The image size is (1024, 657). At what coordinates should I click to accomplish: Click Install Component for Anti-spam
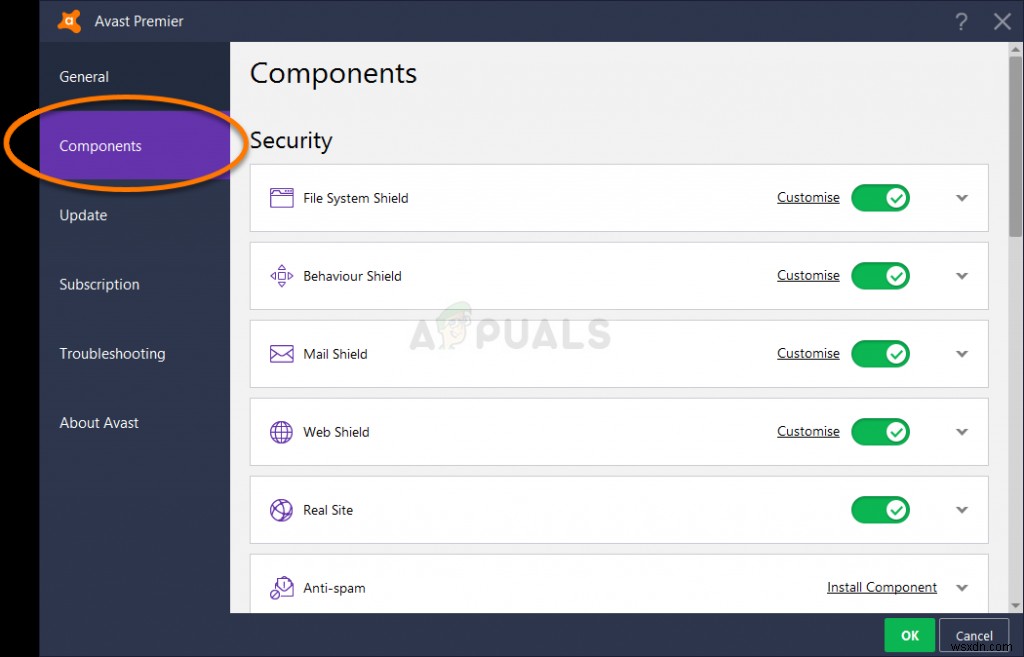point(881,587)
